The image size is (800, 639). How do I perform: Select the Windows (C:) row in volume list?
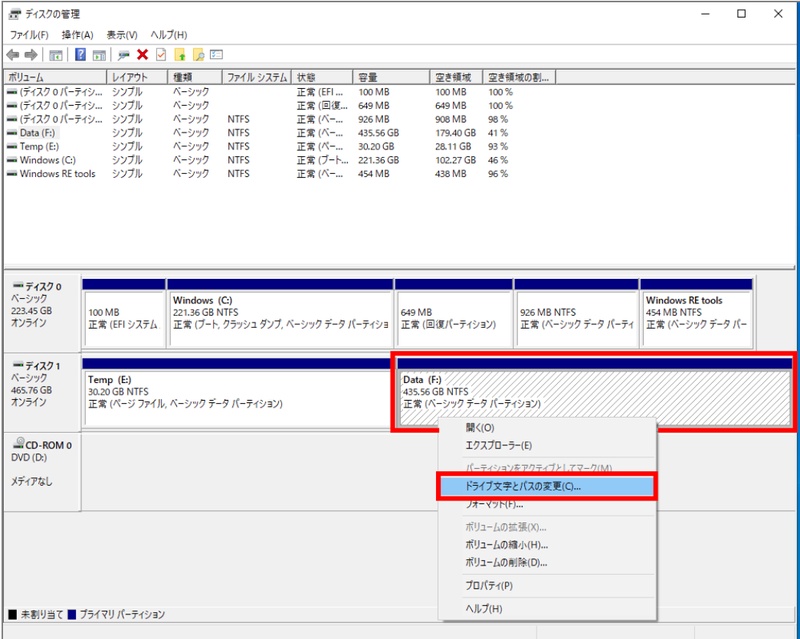coord(47,160)
